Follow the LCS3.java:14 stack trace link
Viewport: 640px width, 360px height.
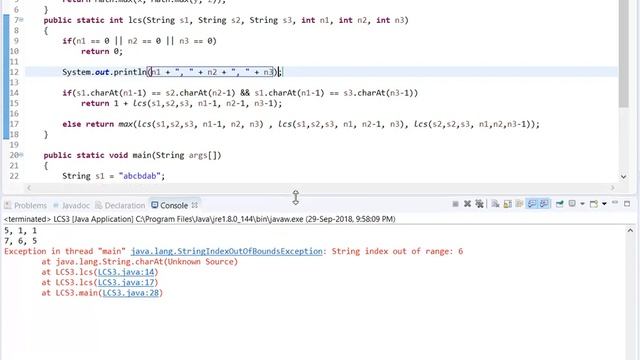coord(126,272)
